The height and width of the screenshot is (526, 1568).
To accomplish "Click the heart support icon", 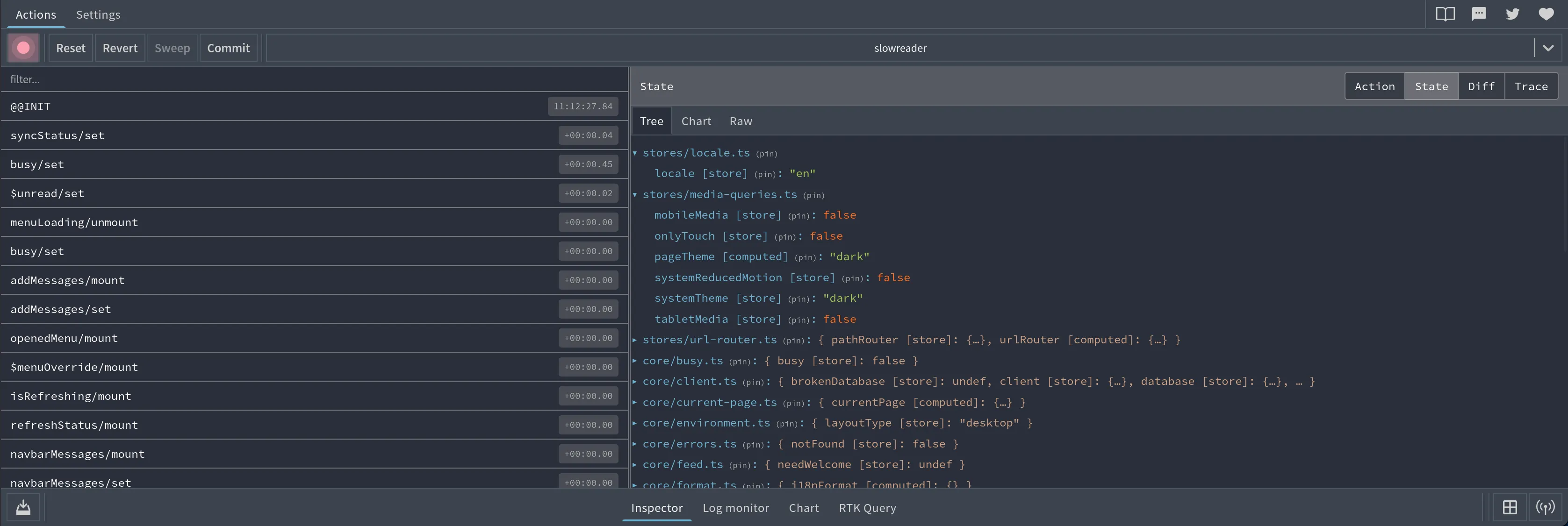I will (1546, 14).
